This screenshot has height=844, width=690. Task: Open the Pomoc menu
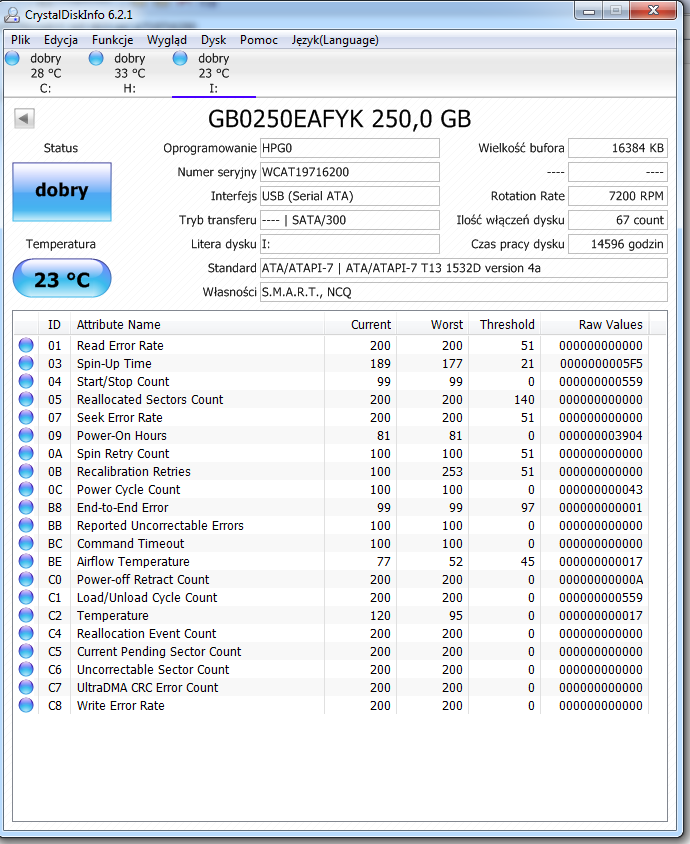(259, 40)
